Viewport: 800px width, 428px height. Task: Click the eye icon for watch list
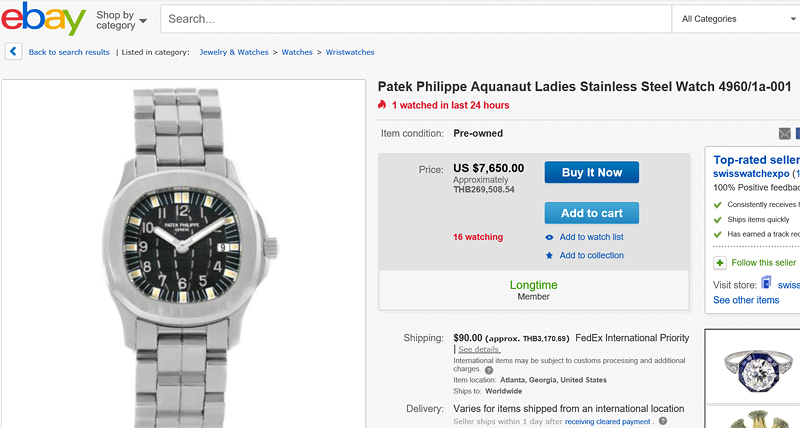[550, 237]
